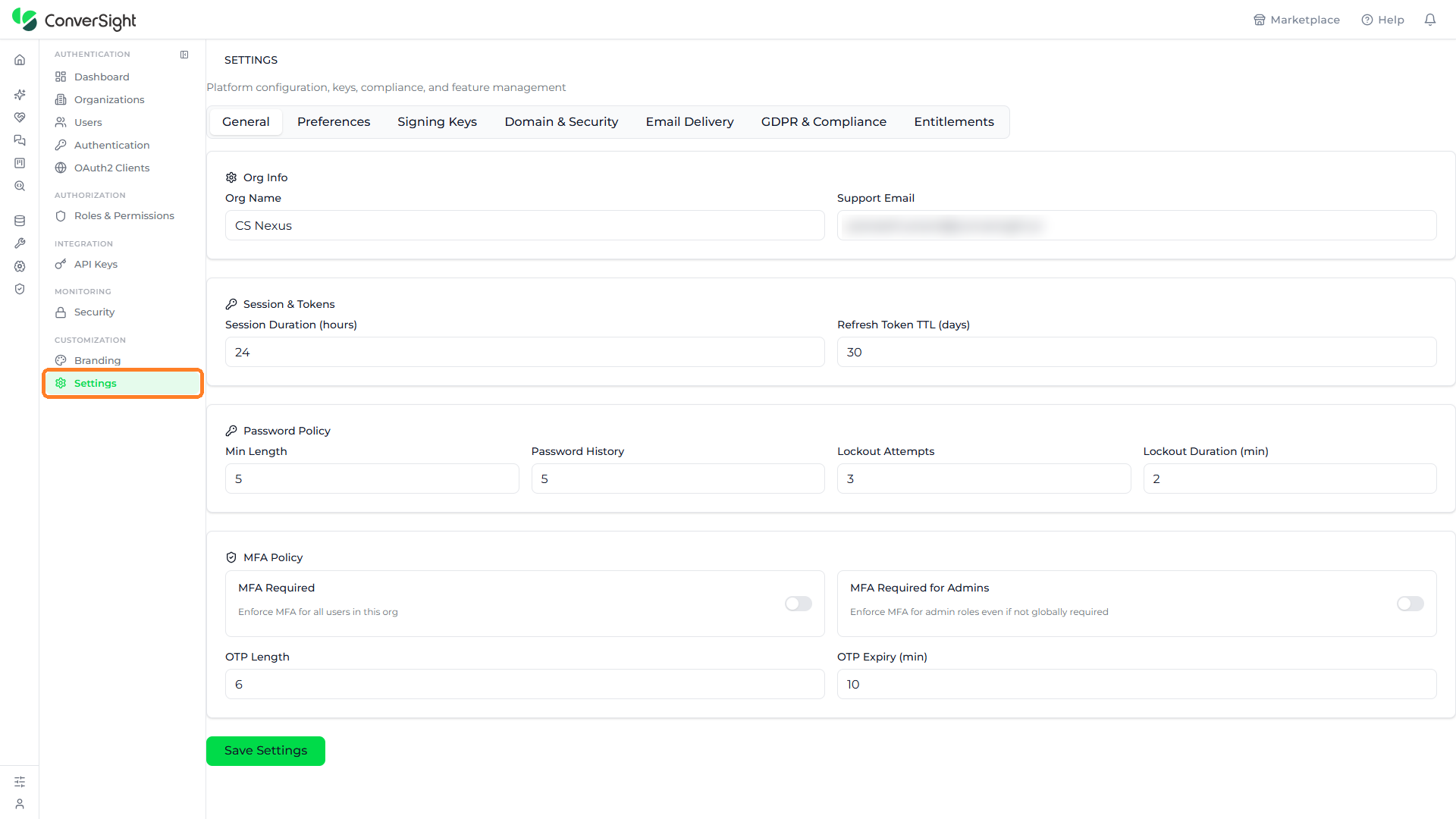
Task: Click the sparkle AI icon in rail
Action: 20,95
